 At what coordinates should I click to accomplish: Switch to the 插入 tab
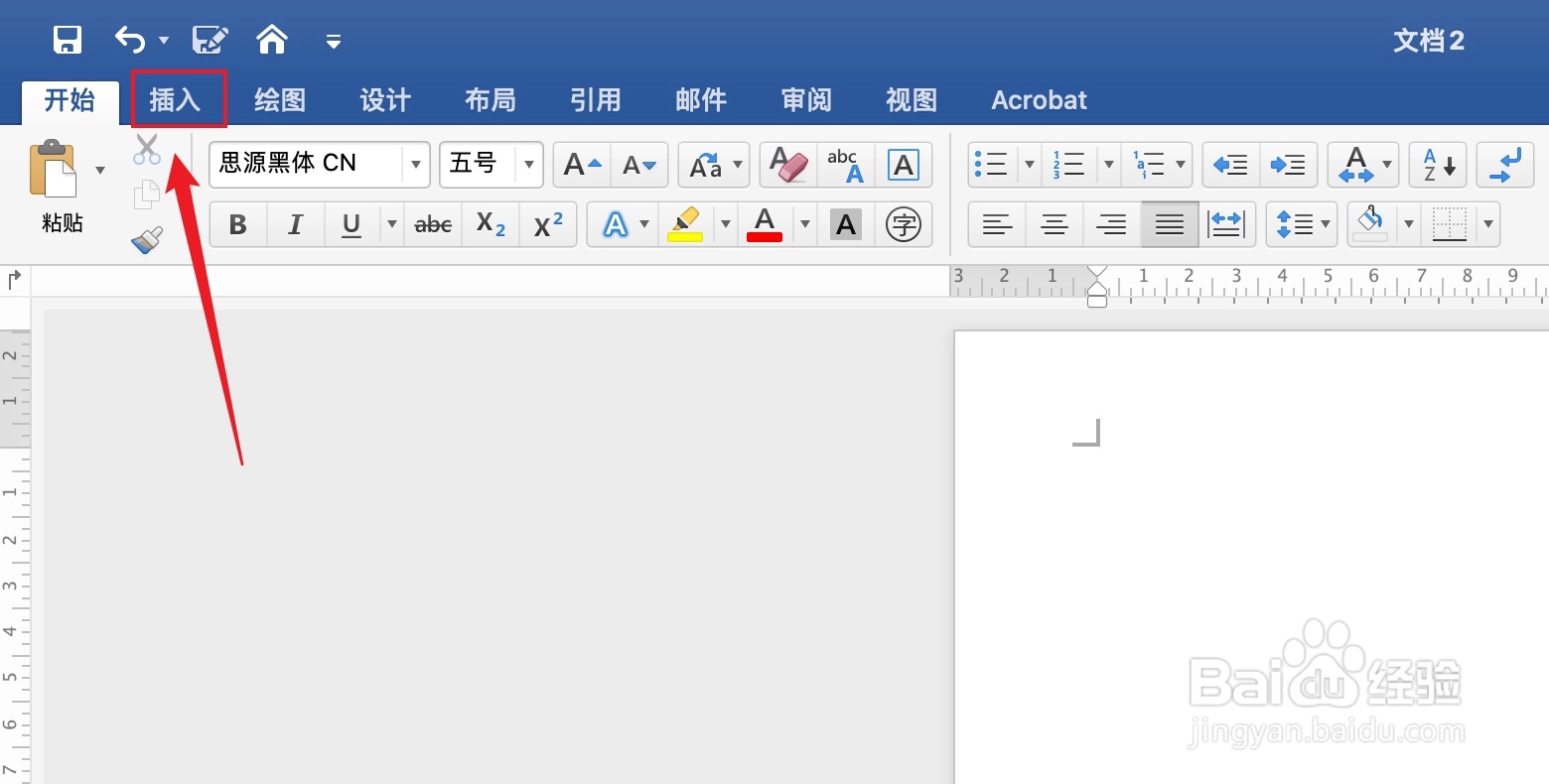tap(176, 99)
